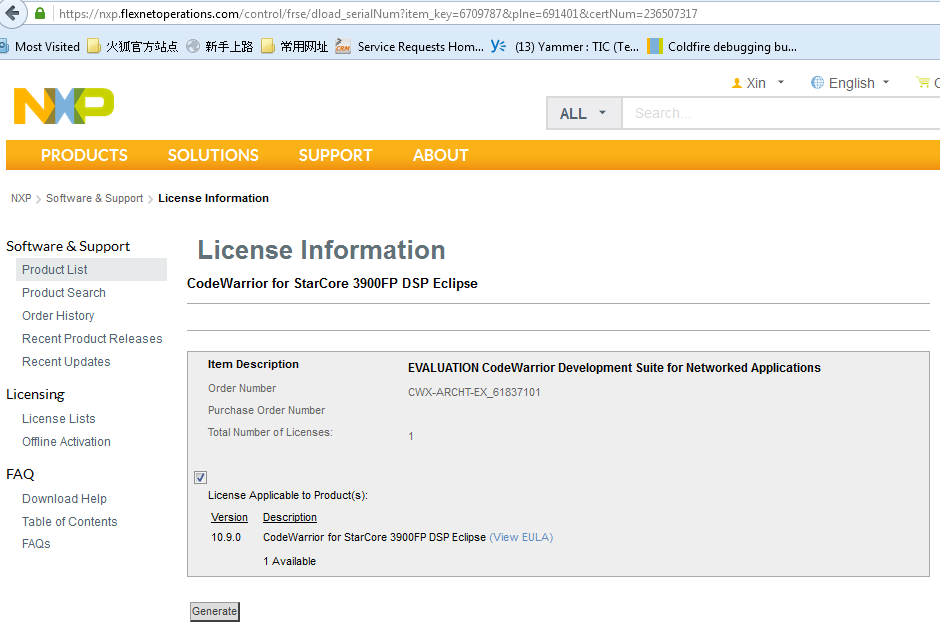The image size is (940, 632).
Task: Open the SUPPORT menu
Action: point(336,155)
